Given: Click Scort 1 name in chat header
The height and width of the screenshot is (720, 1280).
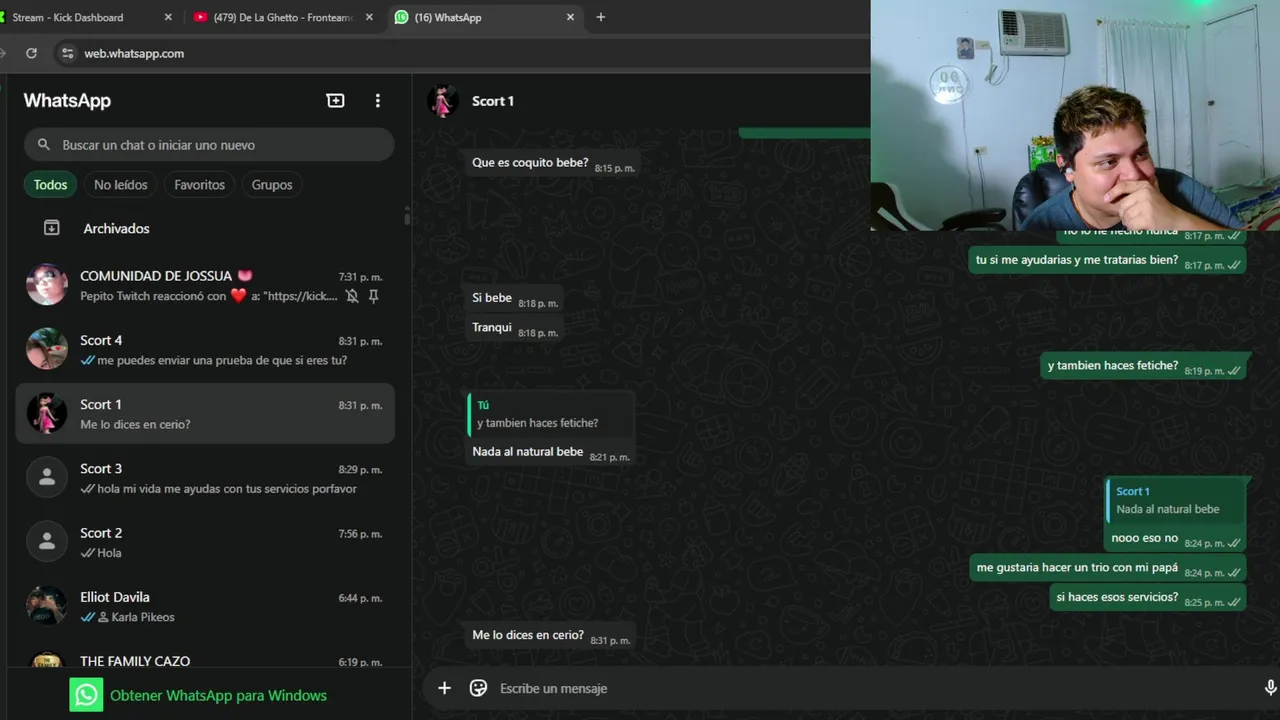Looking at the screenshot, I should (x=492, y=101).
